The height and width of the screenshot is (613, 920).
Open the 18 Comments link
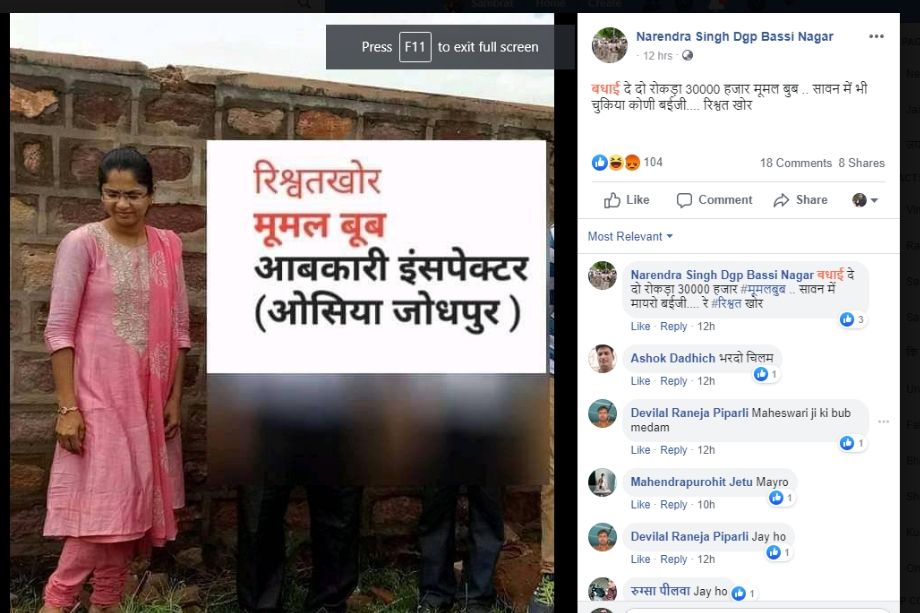tap(796, 163)
